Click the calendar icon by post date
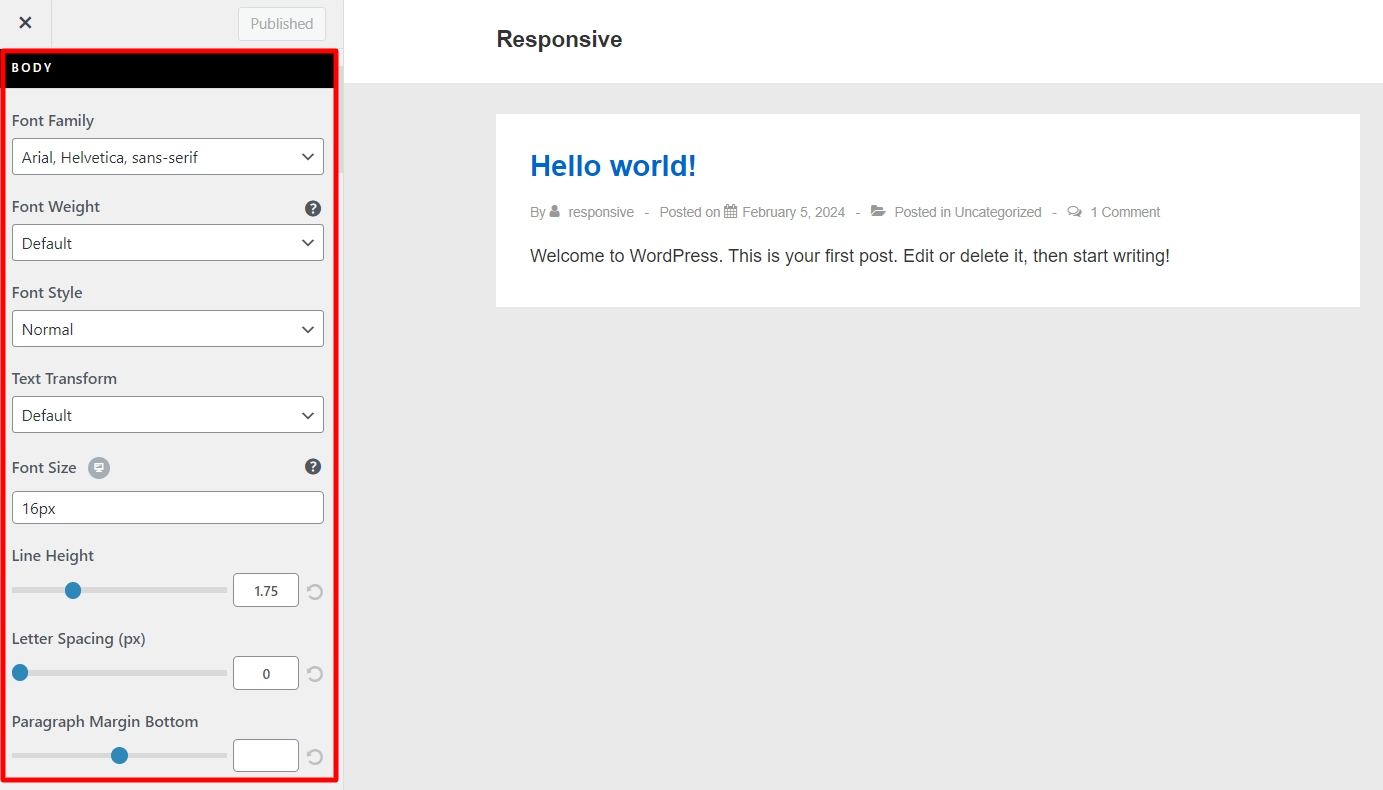 pyautogui.click(x=731, y=211)
